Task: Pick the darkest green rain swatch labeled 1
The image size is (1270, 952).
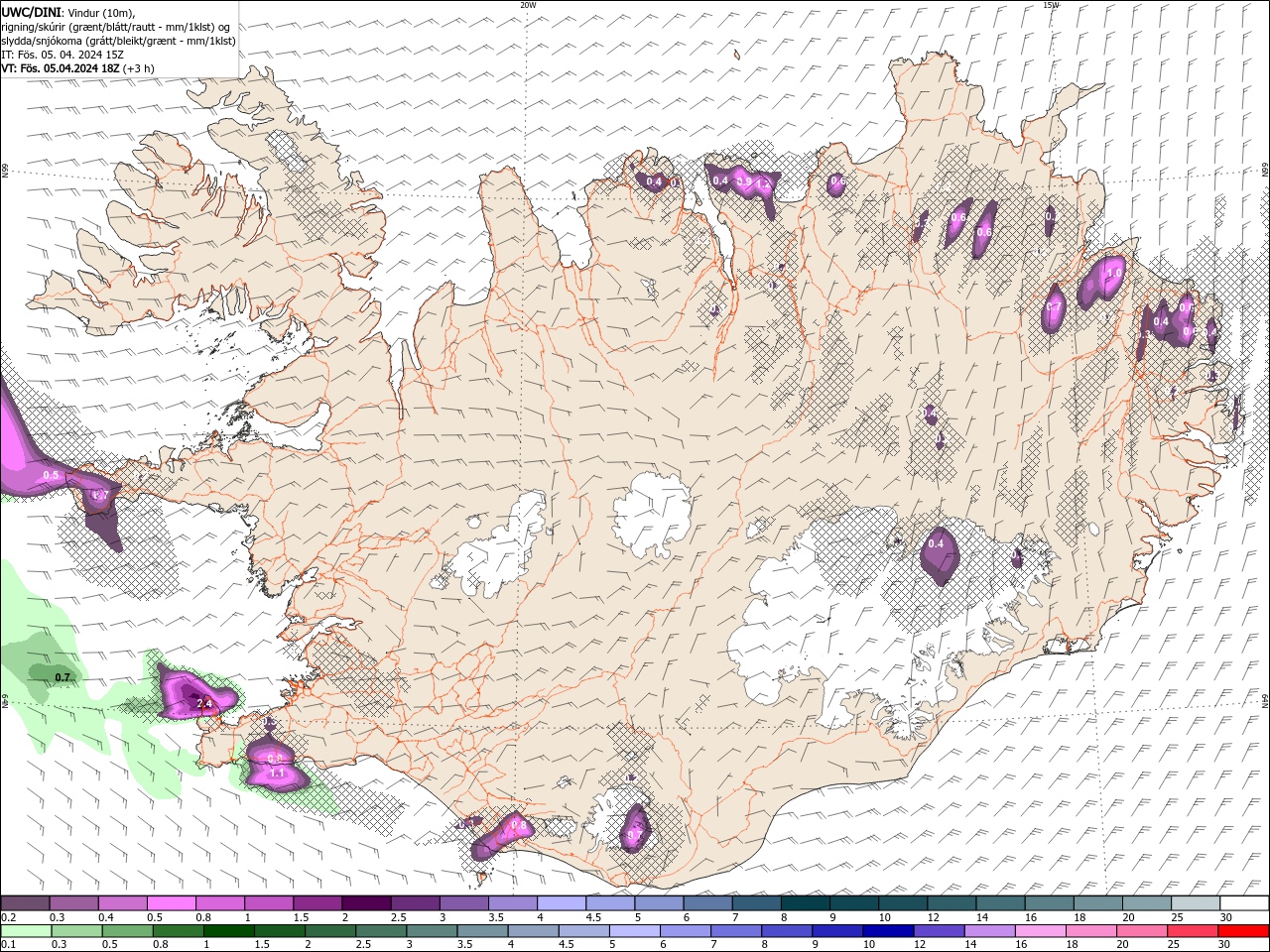Action: pyautogui.click(x=227, y=931)
